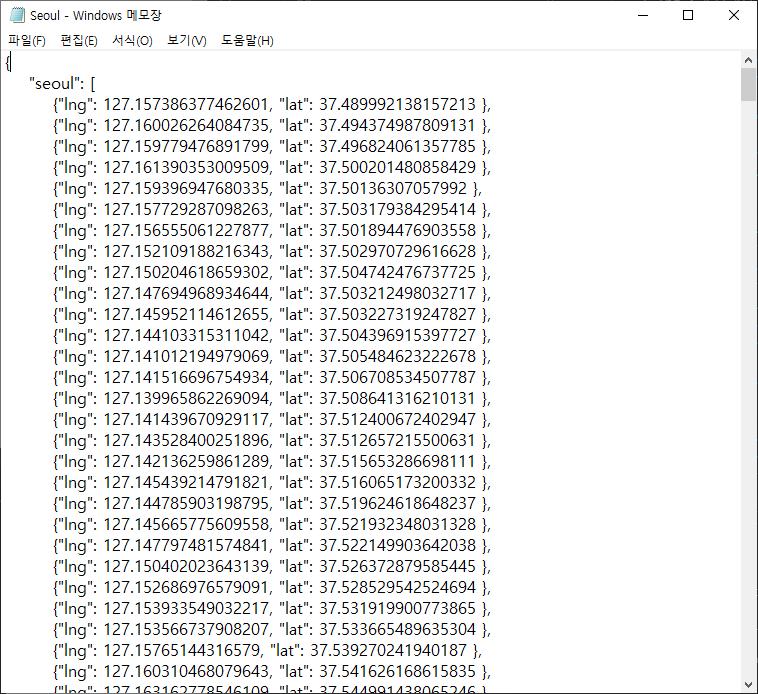This screenshot has width=758, height=694.
Task: Click the Notepad icon in title bar
Action: (17, 15)
